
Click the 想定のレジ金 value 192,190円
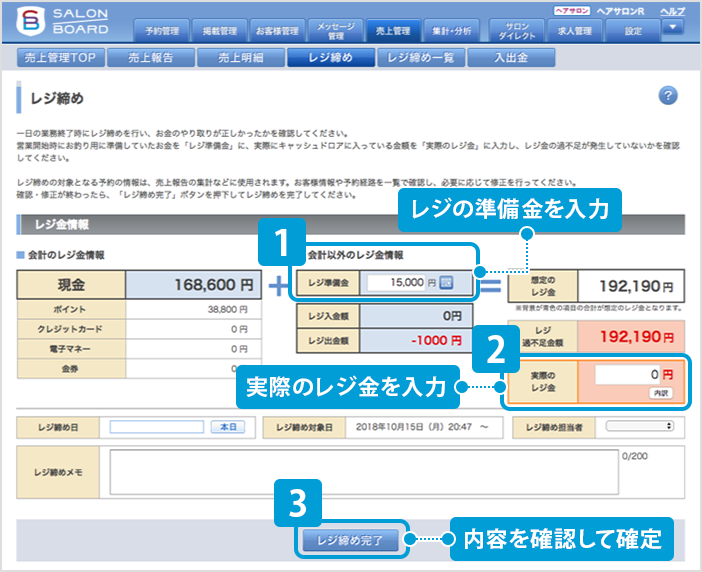click(x=636, y=286)
